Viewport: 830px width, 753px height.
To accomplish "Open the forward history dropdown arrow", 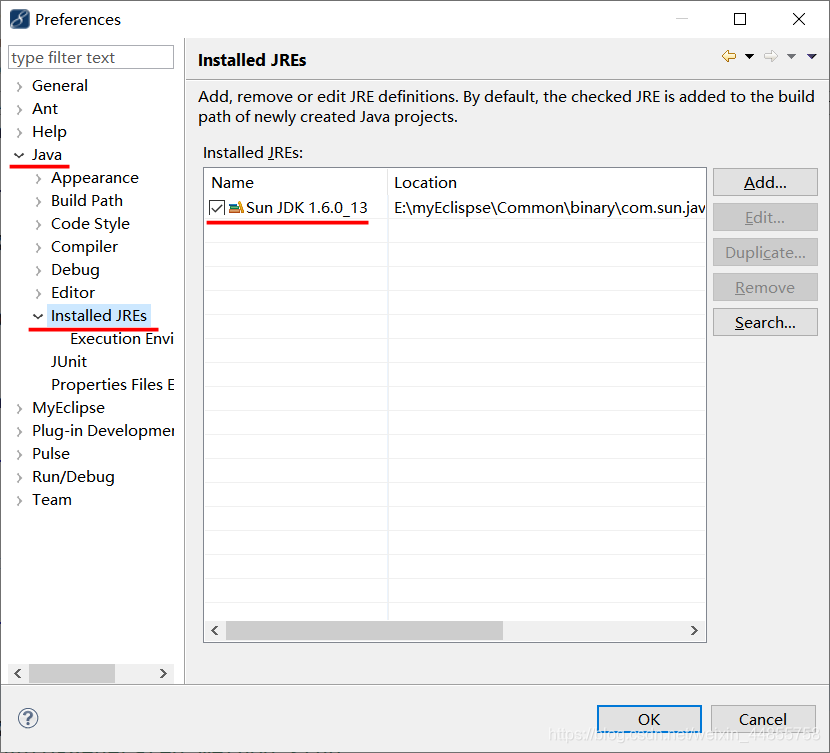I will click(791, 56).
